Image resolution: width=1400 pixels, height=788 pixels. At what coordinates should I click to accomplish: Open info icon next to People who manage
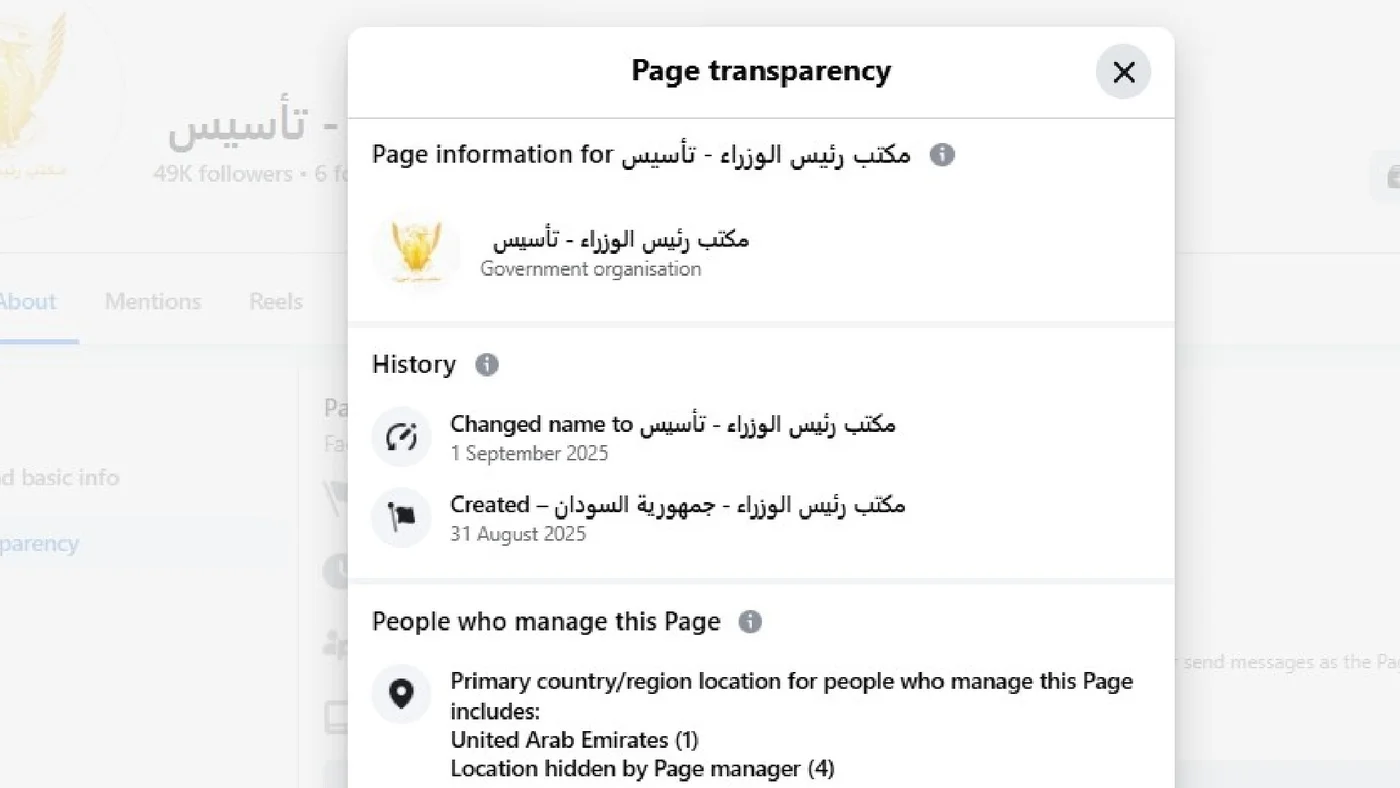point(749,621)
